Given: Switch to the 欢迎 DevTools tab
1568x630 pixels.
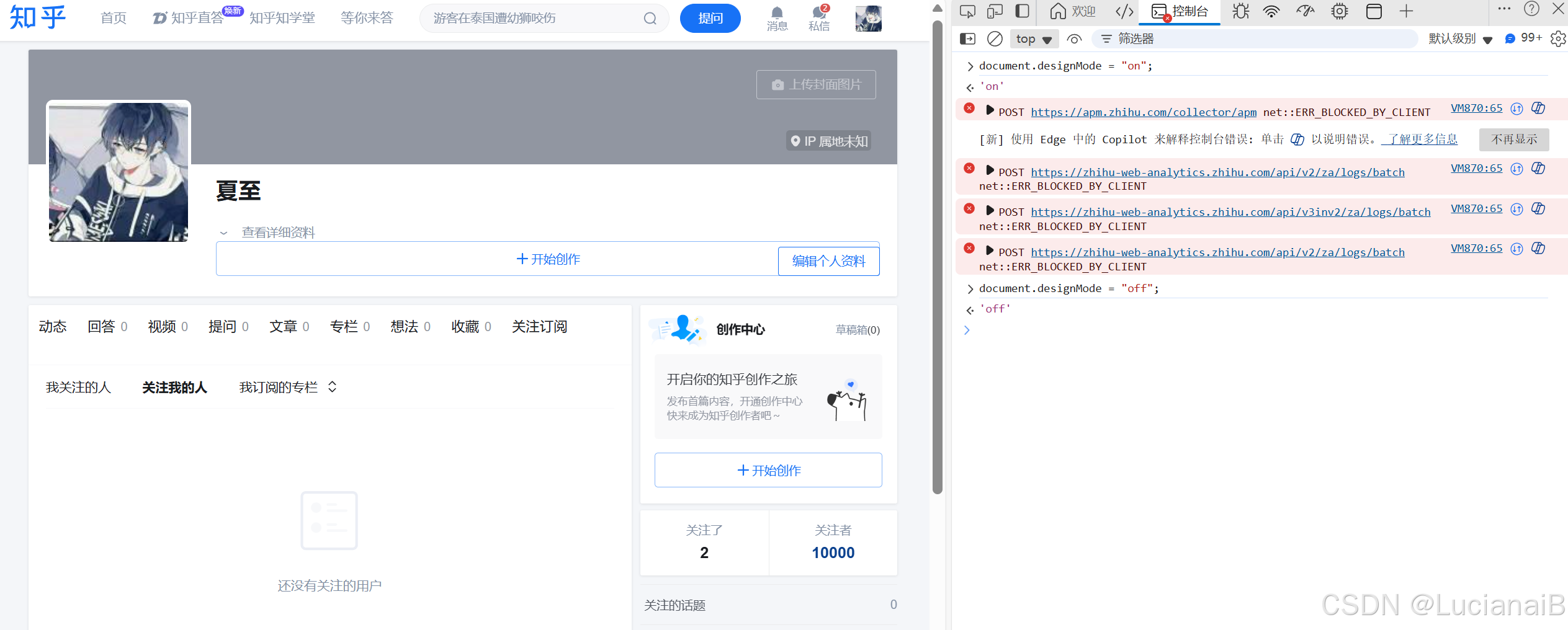Looking at the screenshot, I should click(x=1073, y=11).
